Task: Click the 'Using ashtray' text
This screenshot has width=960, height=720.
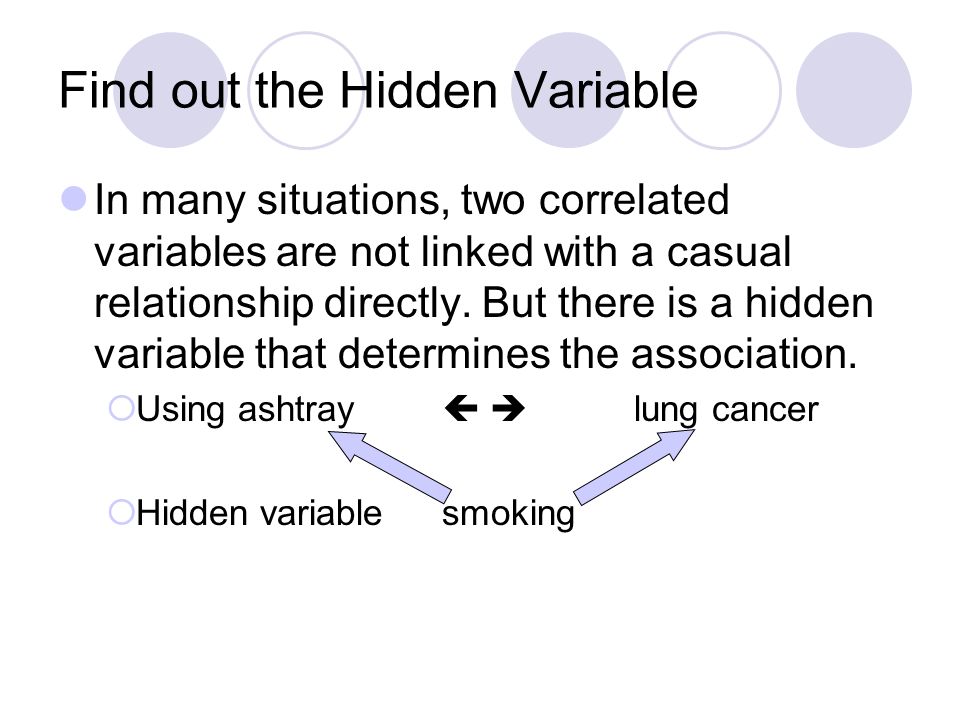Action: pyautogui.click(x=245, y=410)
